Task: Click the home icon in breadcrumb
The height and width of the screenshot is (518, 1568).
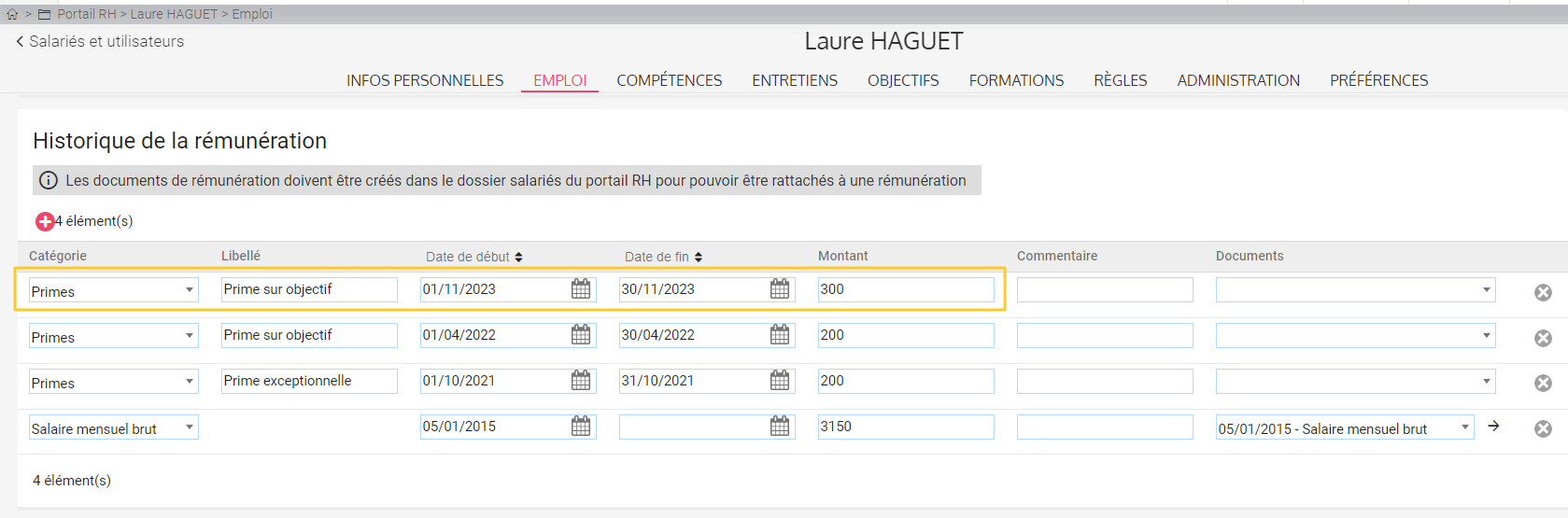Action: click(x=12, y=14)
